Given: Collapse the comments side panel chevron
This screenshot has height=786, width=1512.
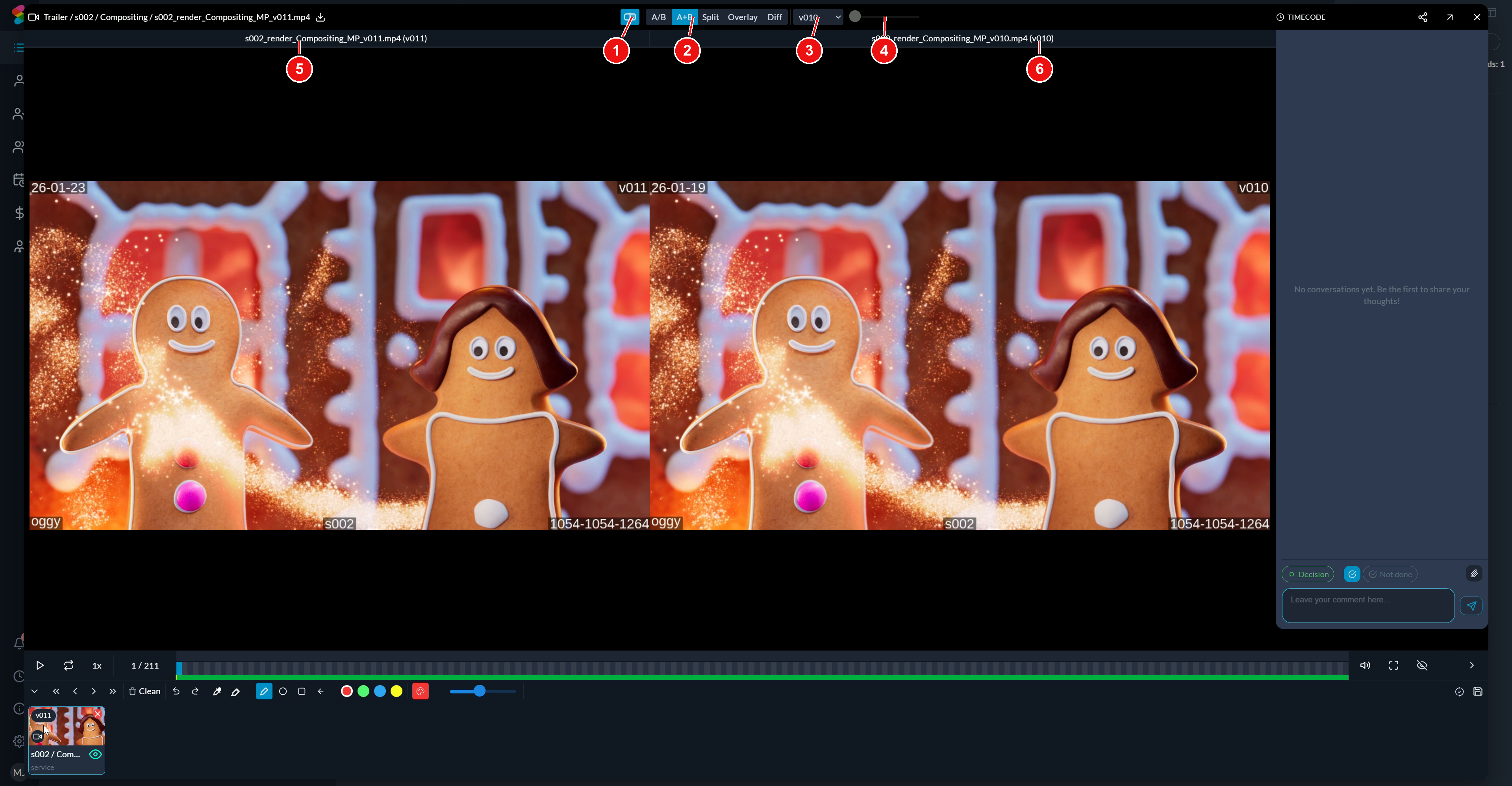Looking at the screenshot, I should coord(1471,665).
